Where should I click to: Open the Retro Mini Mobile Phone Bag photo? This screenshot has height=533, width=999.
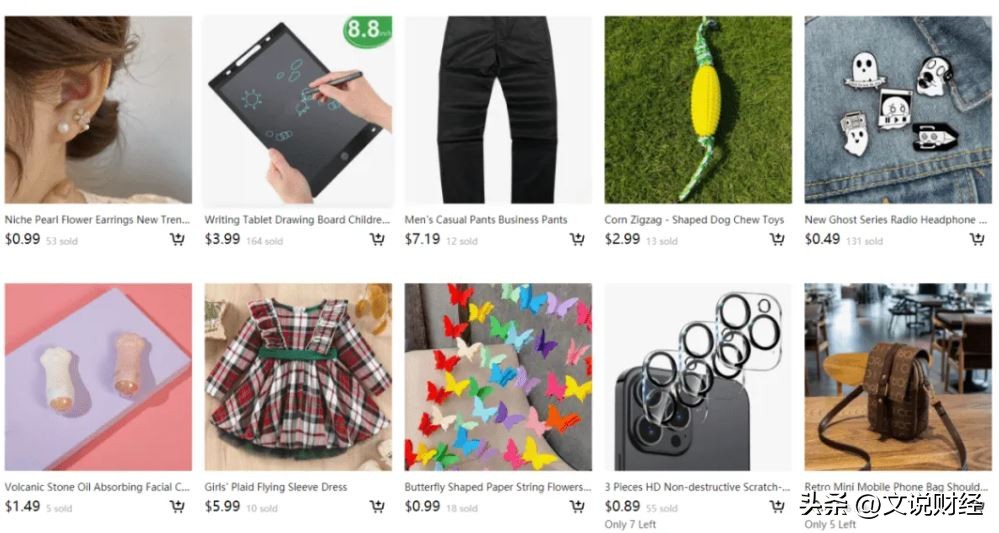898,377
